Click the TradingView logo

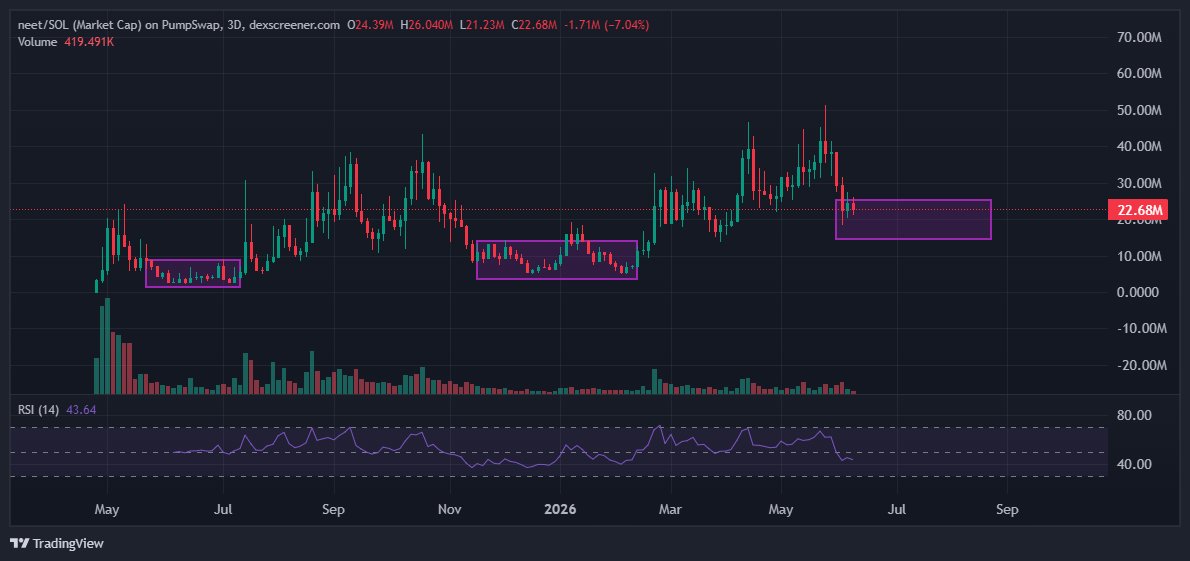[x=56, y=544]
